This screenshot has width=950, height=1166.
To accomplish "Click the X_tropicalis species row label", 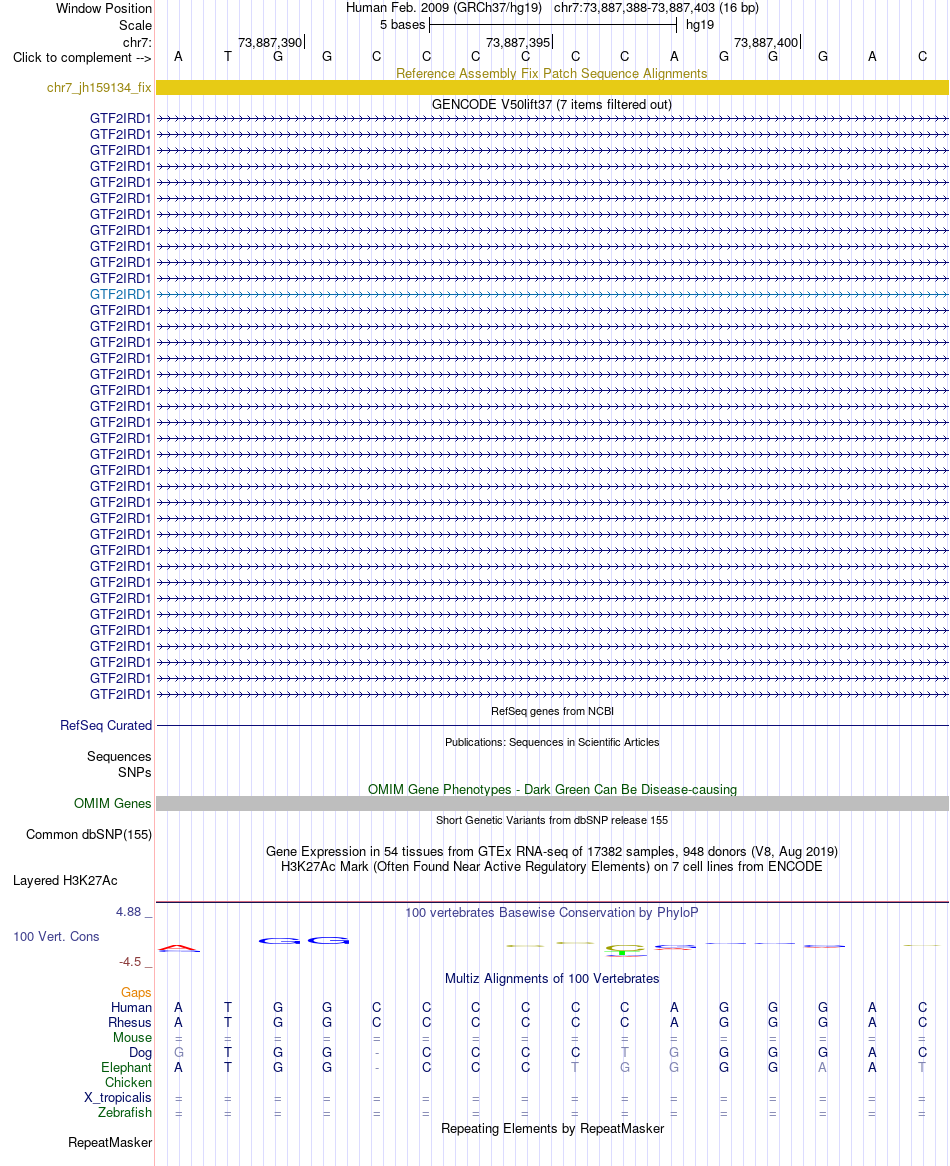I will [117, 1098].
